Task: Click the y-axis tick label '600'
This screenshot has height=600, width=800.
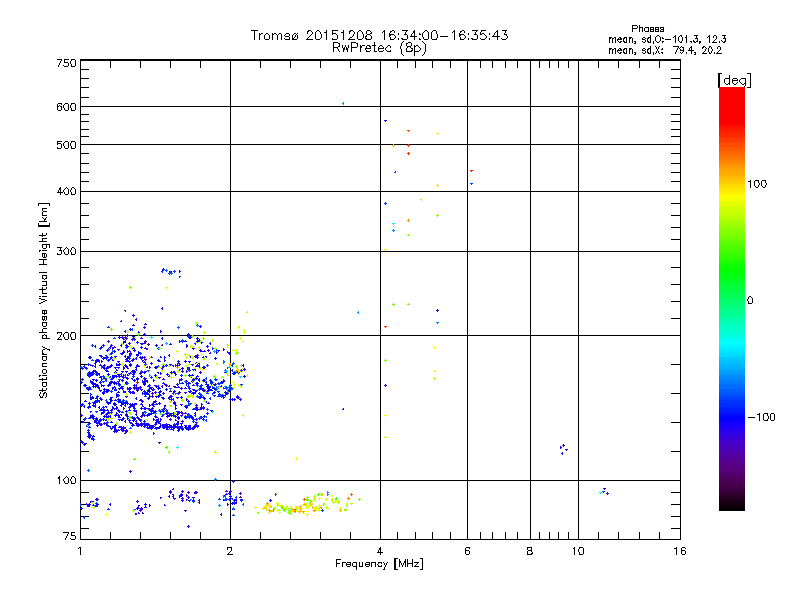Action: click(x=66, y=107)
